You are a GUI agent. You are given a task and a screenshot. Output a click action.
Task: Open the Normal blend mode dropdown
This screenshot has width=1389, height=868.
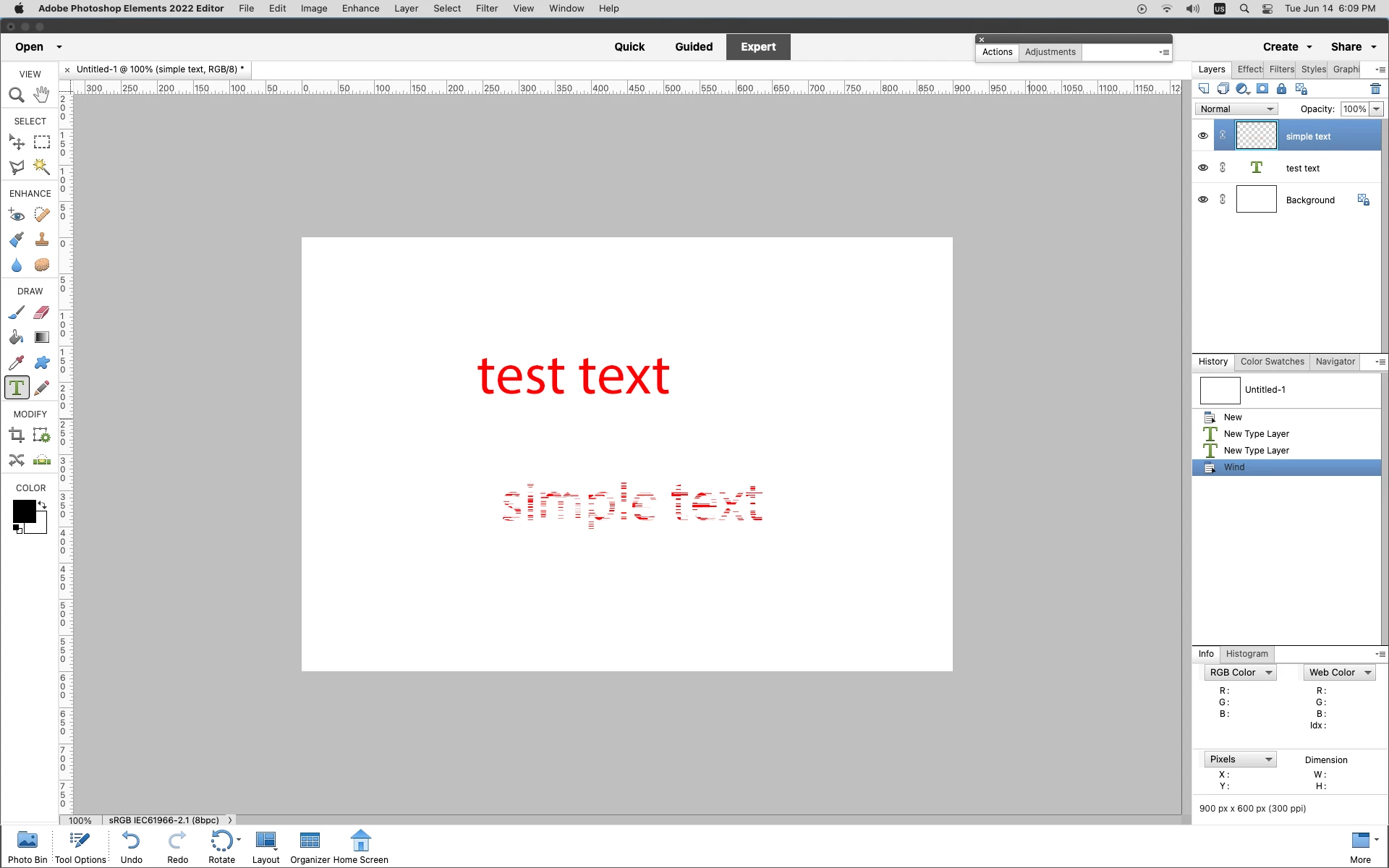point(1236,109)
